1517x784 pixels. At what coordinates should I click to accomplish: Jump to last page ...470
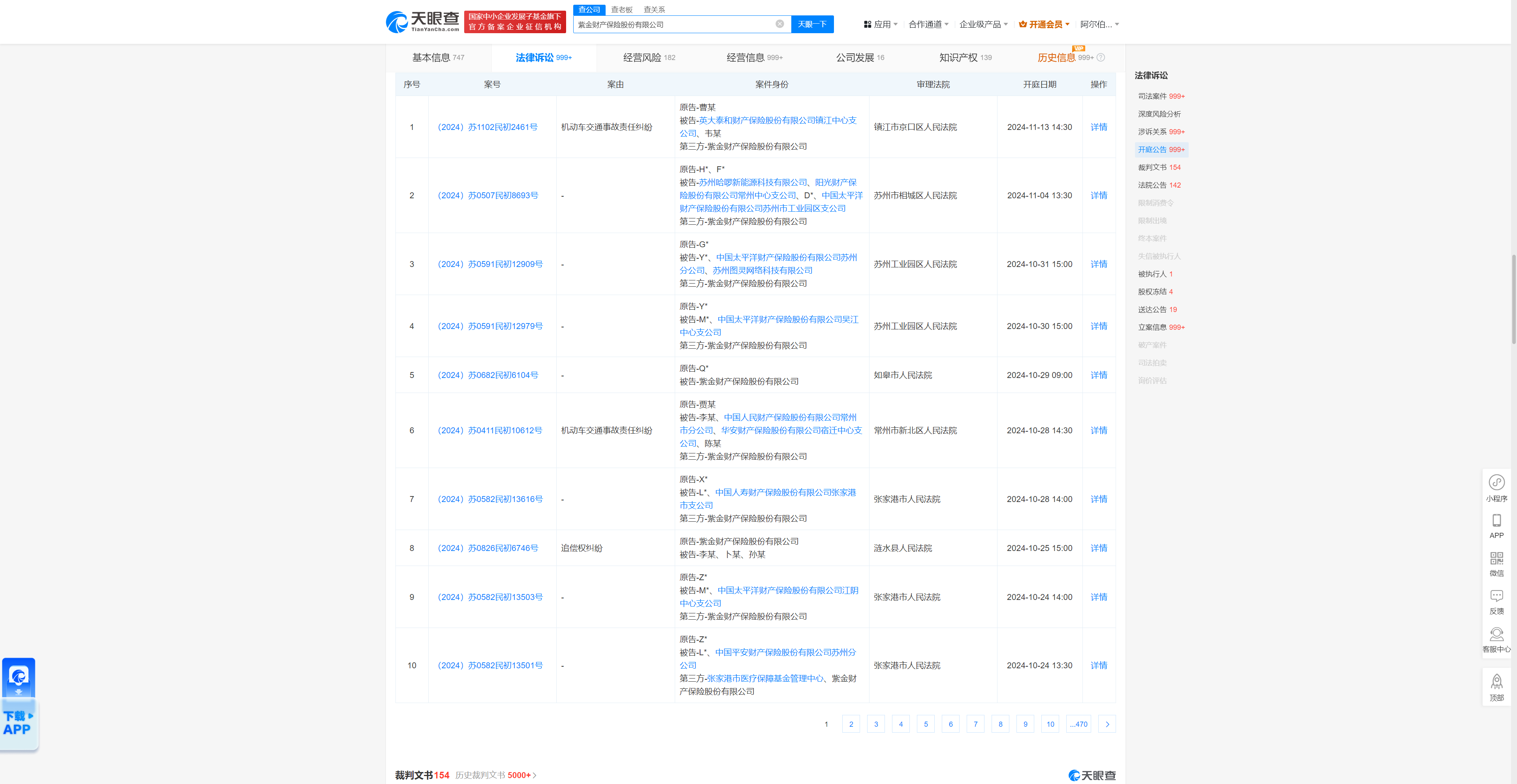coord(1079,724)
